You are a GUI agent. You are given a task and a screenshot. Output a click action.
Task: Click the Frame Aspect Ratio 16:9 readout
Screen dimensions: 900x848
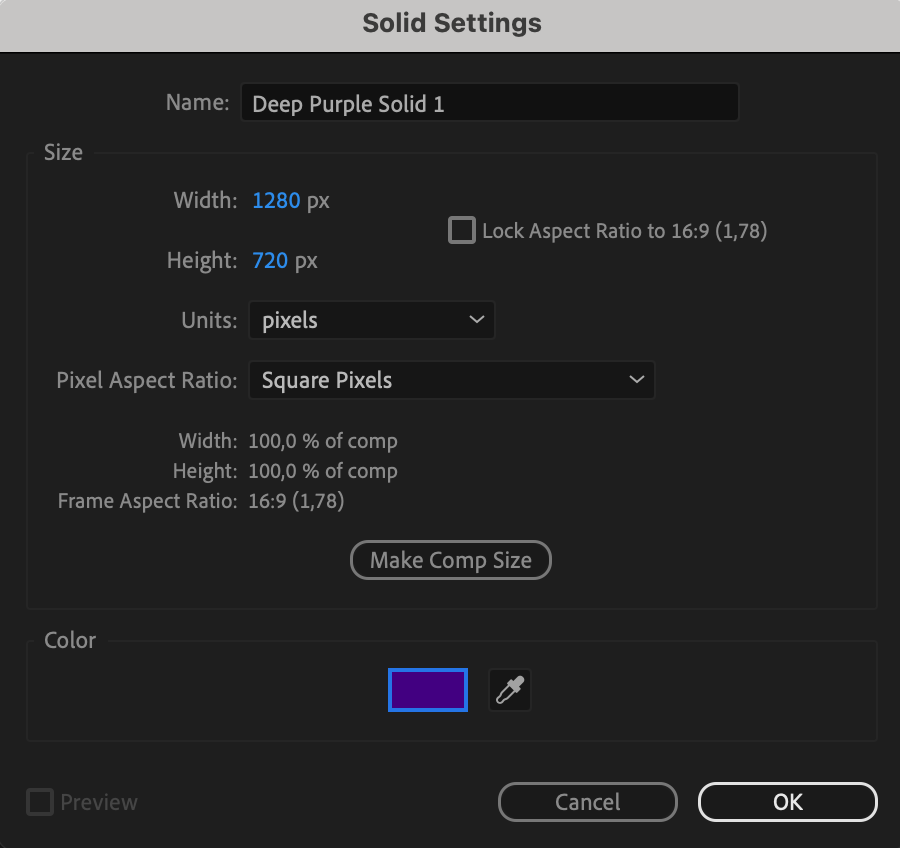pos(296,501)
